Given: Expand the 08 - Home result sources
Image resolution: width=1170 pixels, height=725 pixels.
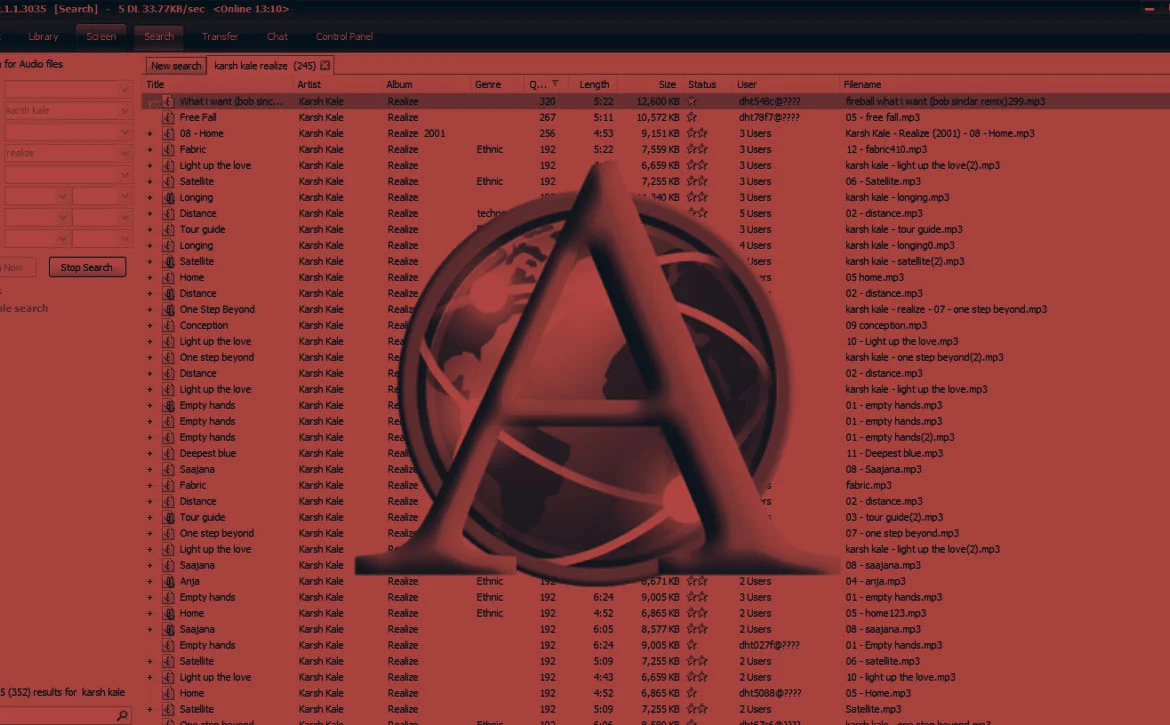Looking at the screenshot, I should pyautogui.click(x=150, y=133).
